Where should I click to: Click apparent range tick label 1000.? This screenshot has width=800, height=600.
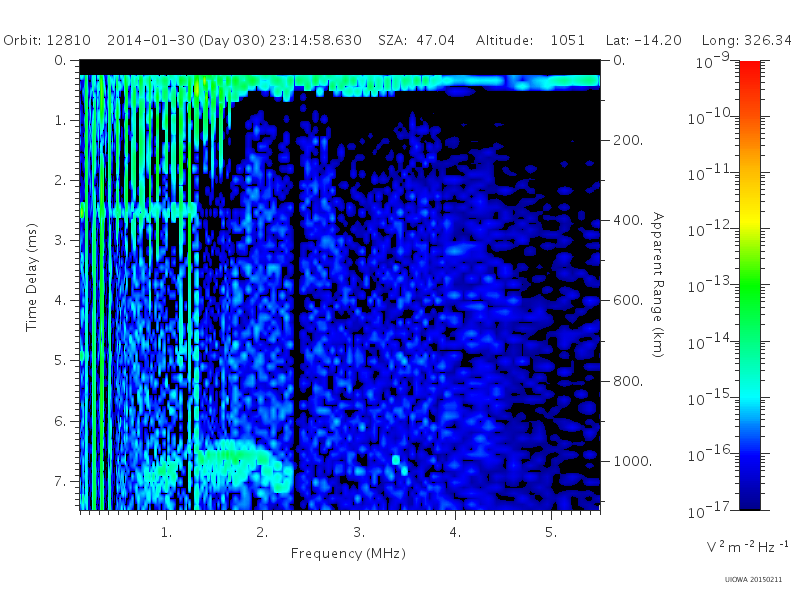633,461
